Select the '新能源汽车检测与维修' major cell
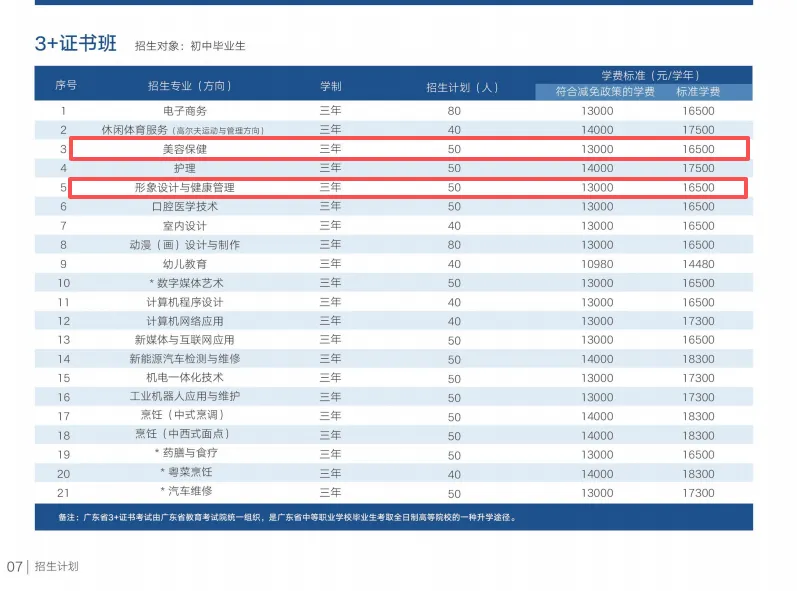Screen dimensions: 797x591 185,359
